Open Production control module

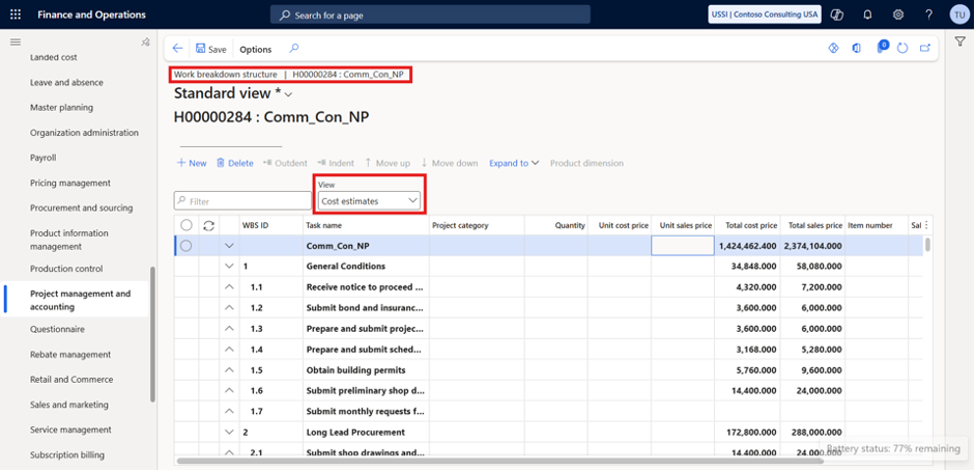point(67,269)
